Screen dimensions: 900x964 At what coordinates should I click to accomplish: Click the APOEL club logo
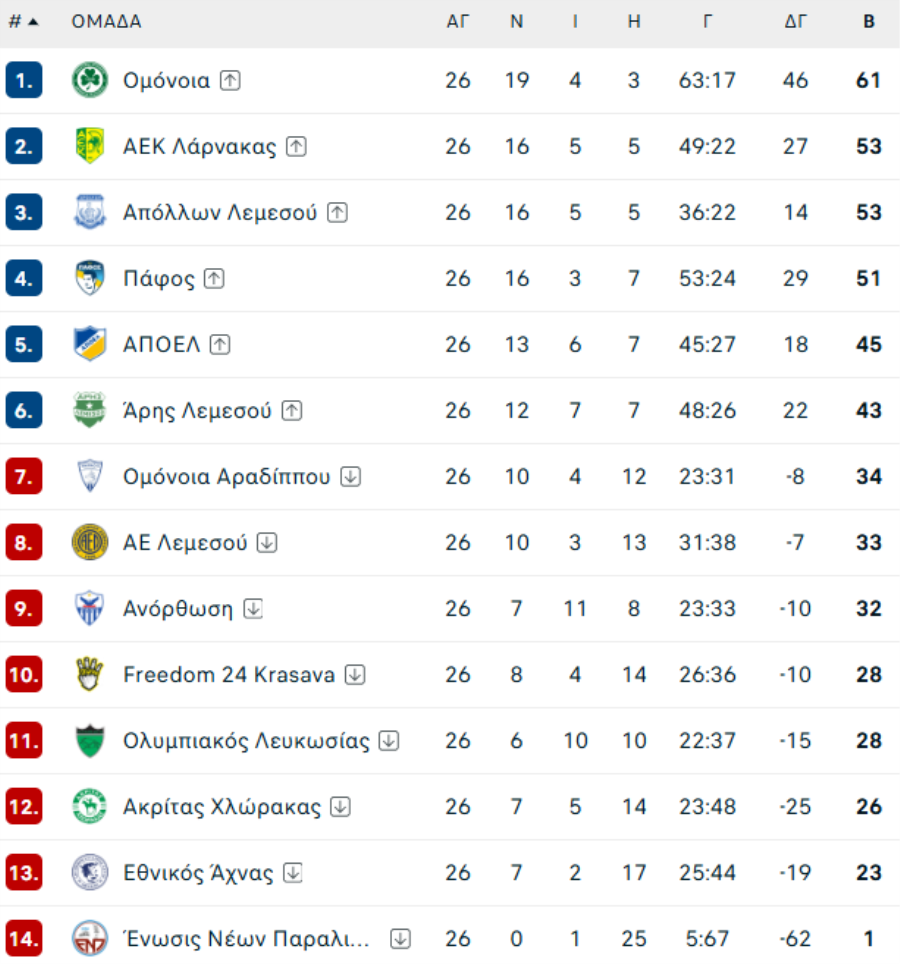[90, 345]
